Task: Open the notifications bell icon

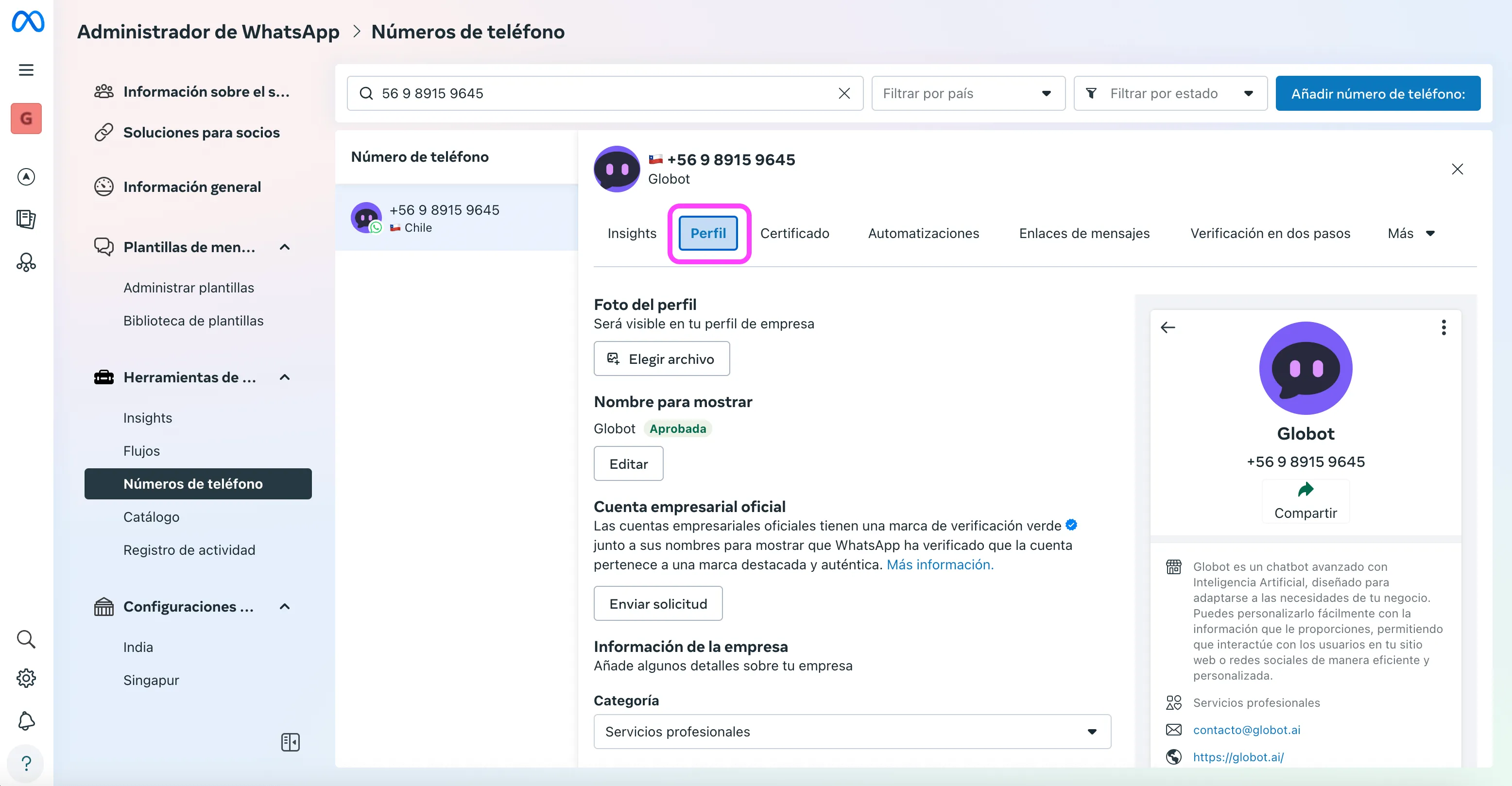Action: coord(26,721)
